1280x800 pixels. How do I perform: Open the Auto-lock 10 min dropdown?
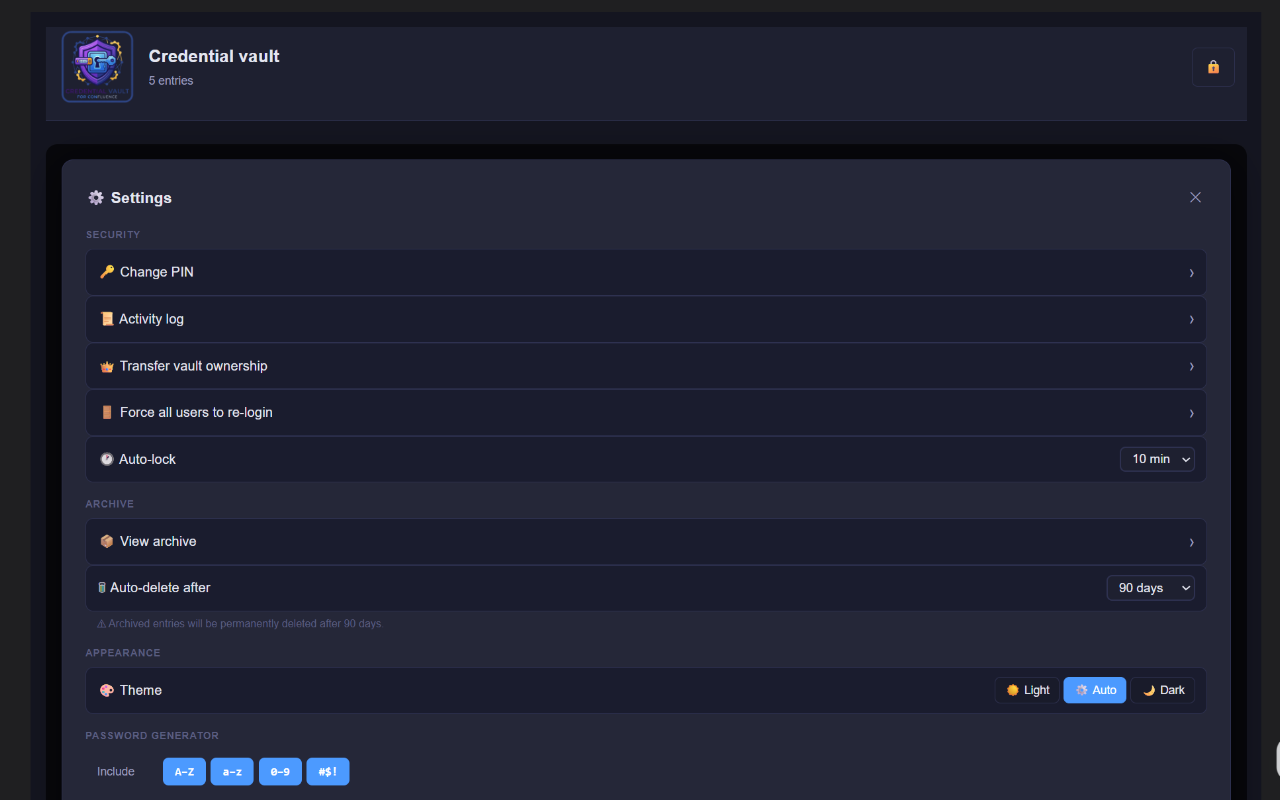pos(1157,459)
